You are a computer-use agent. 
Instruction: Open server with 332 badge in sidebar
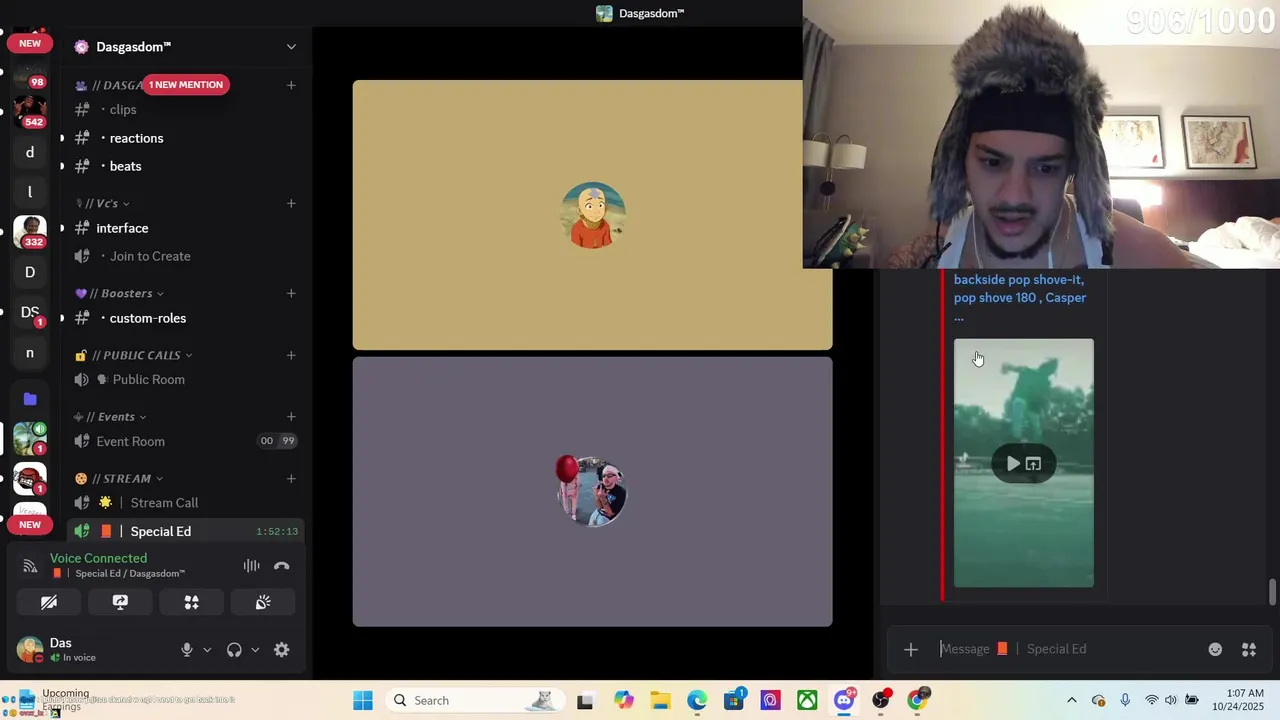pos(30,232)
